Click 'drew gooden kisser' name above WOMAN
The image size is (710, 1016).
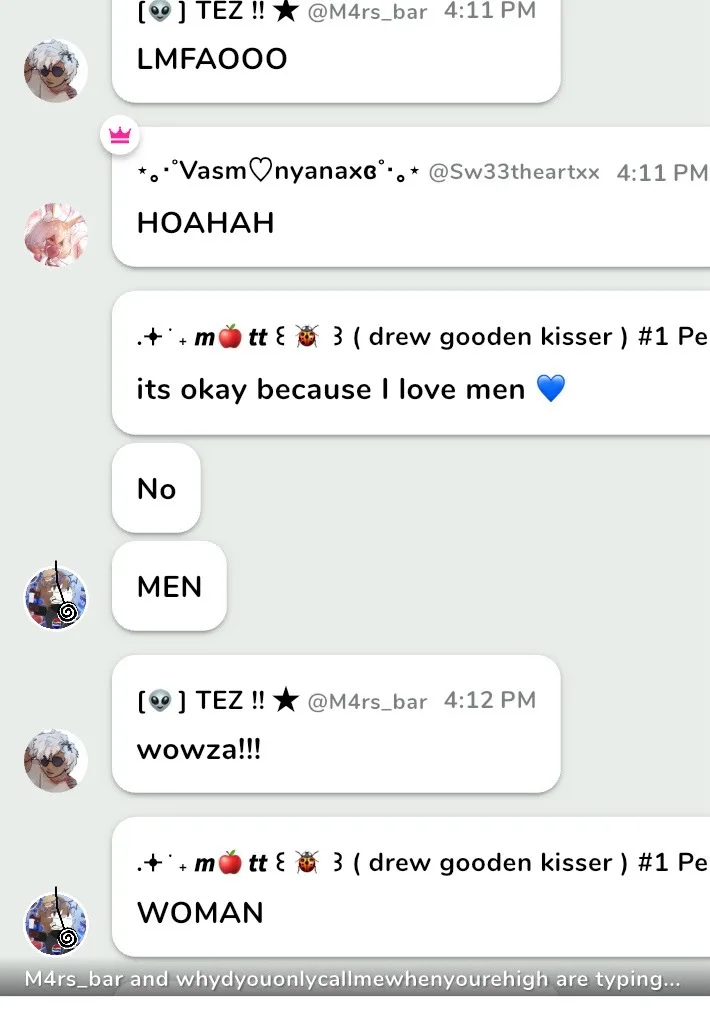490,862
